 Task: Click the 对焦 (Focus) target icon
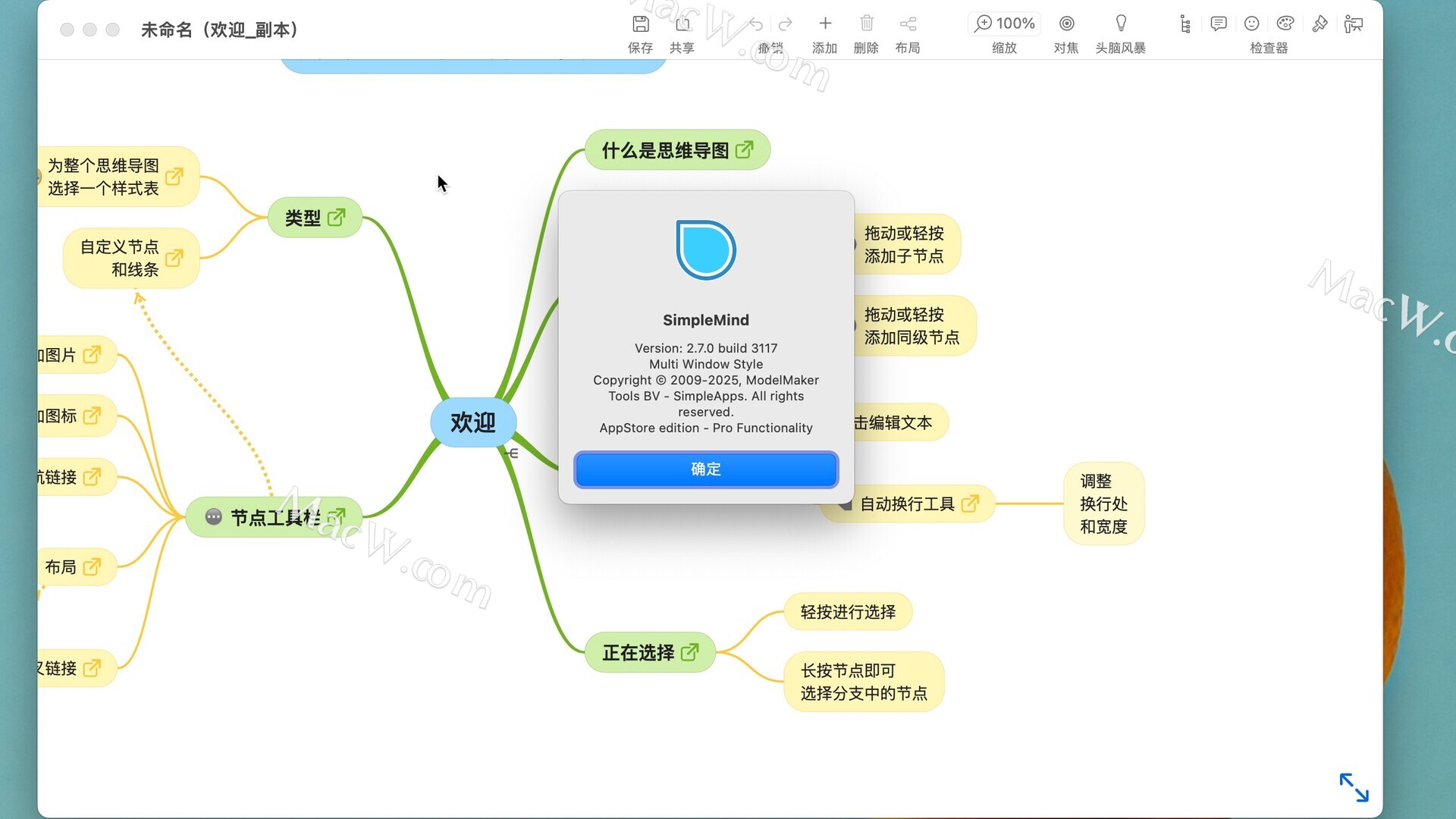1066,24
